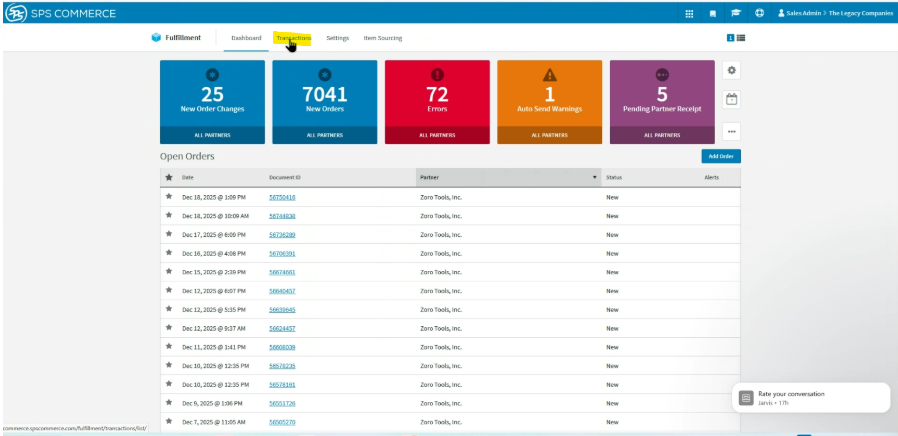Image resolution: width=898 pixels, height=436 pixels.
Task: Click the Rate your conversation notification
Action: click(811, 398)
